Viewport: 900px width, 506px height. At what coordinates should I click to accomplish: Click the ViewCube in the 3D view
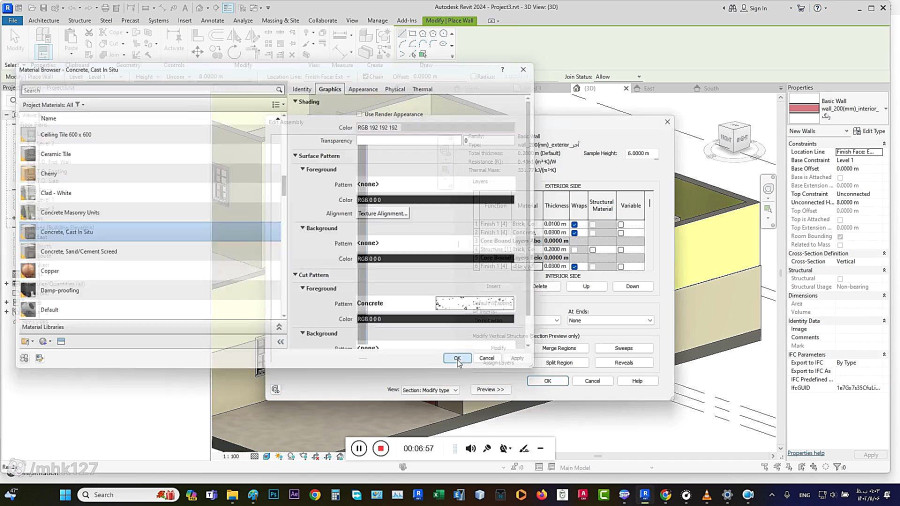coord(734,138)
